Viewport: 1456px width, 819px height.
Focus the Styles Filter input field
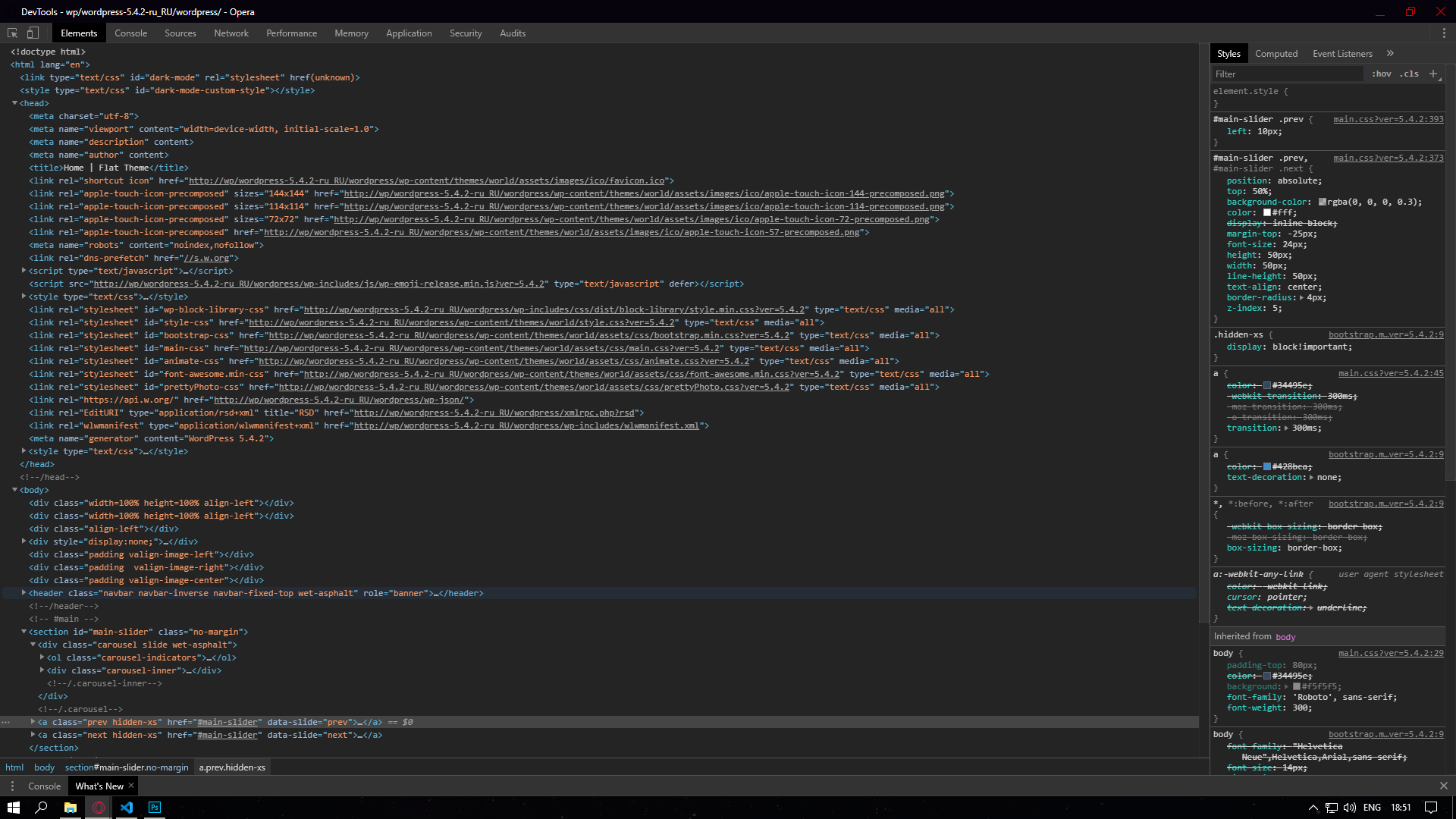point(1287,74)
